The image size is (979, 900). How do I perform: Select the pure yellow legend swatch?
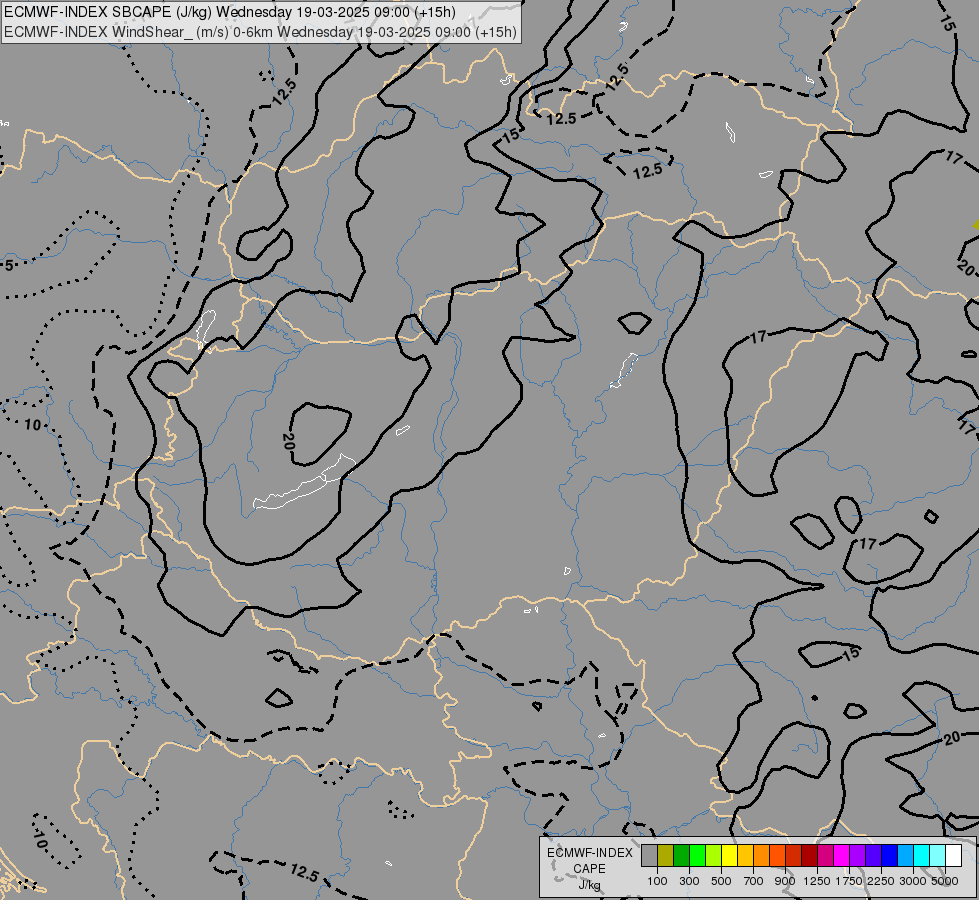click(x=729, y=855)
